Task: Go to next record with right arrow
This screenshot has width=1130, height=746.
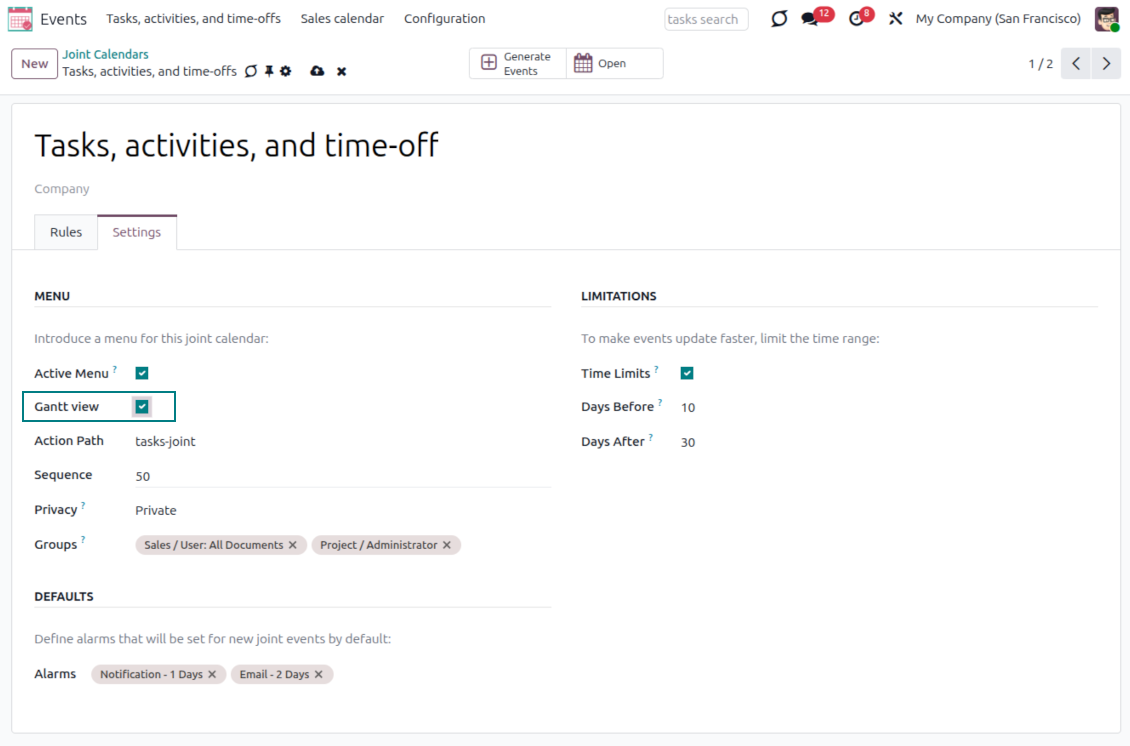Action: [x=1105, y=64]
